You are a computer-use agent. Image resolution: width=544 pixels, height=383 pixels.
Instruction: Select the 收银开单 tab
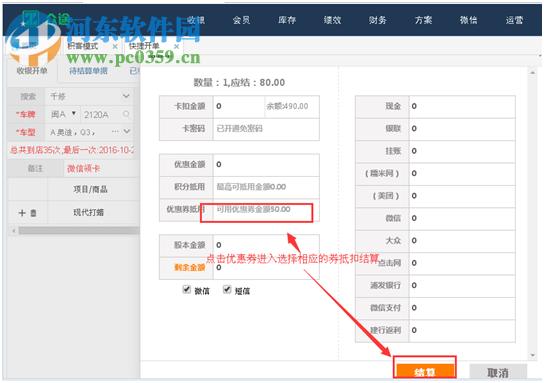32,71
